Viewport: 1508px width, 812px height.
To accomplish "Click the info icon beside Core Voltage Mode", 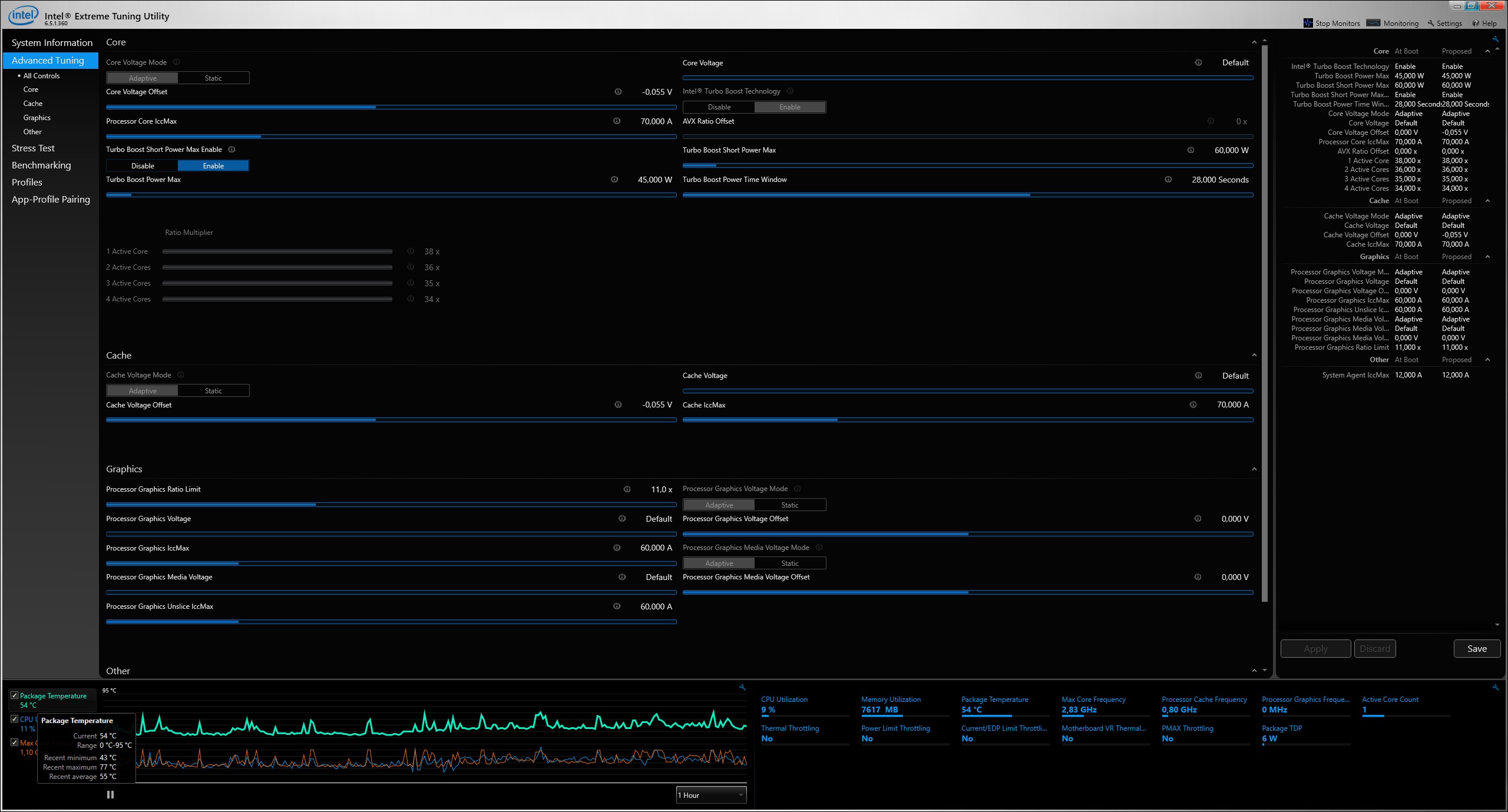I will pyautogui.click(x=176, y=62).
